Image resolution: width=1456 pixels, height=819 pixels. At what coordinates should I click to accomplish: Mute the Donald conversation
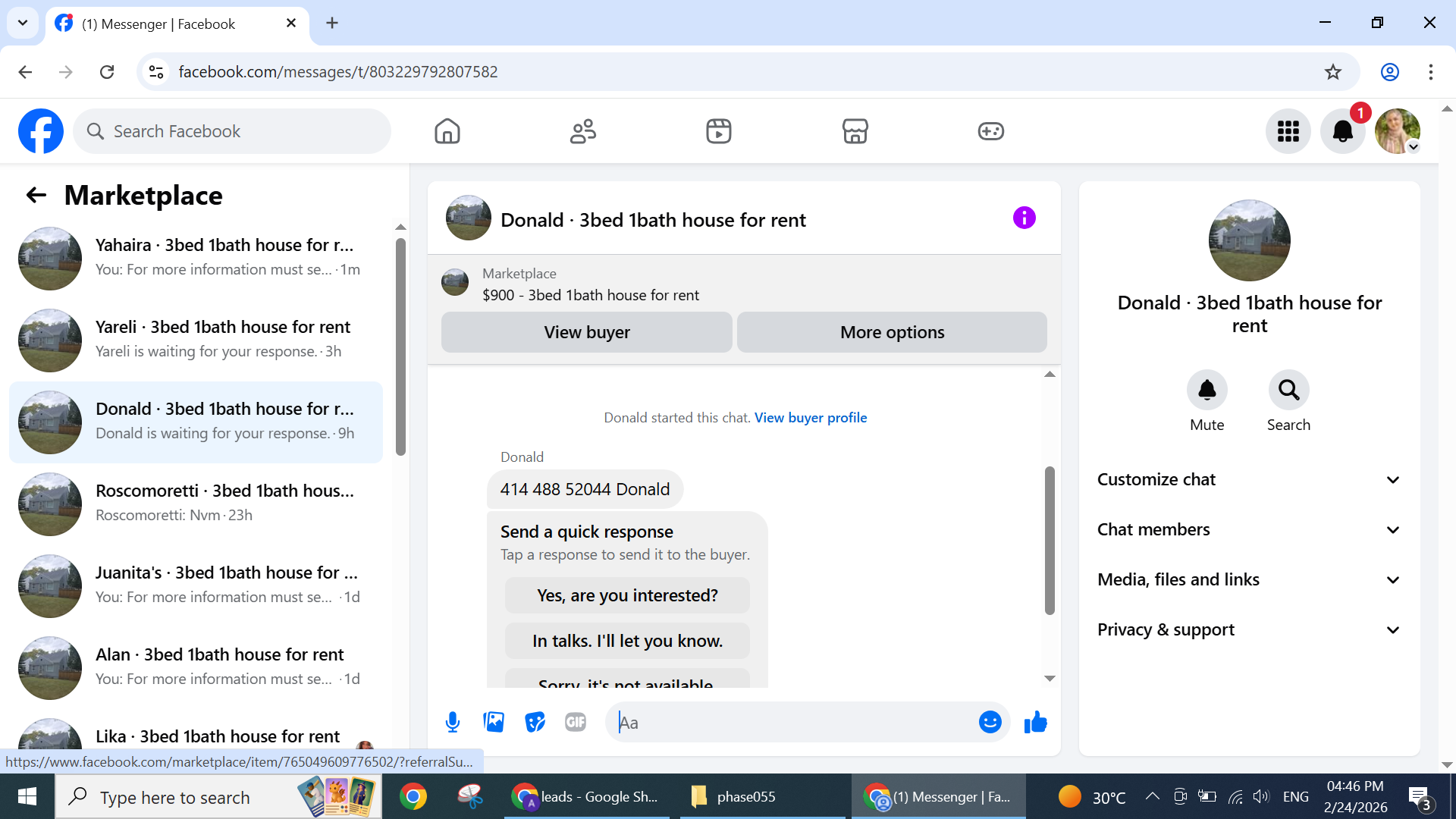pyautogui.click(x=1207, y=390)
